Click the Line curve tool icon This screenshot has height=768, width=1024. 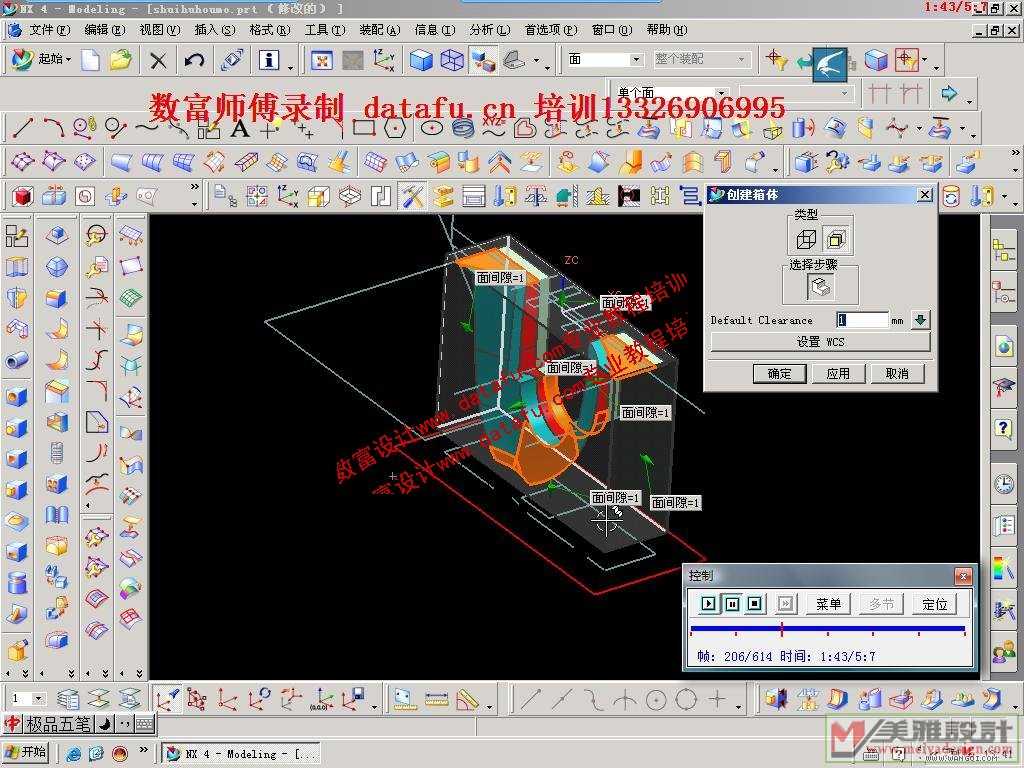pyautogui.click(x=23, y=127)
